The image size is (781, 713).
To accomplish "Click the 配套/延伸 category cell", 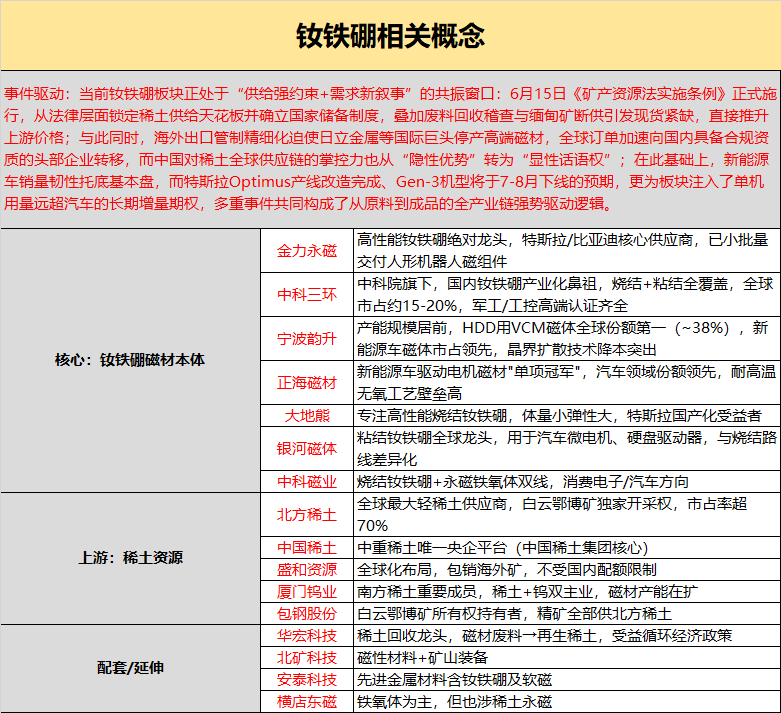I will [x=130, y=668].
